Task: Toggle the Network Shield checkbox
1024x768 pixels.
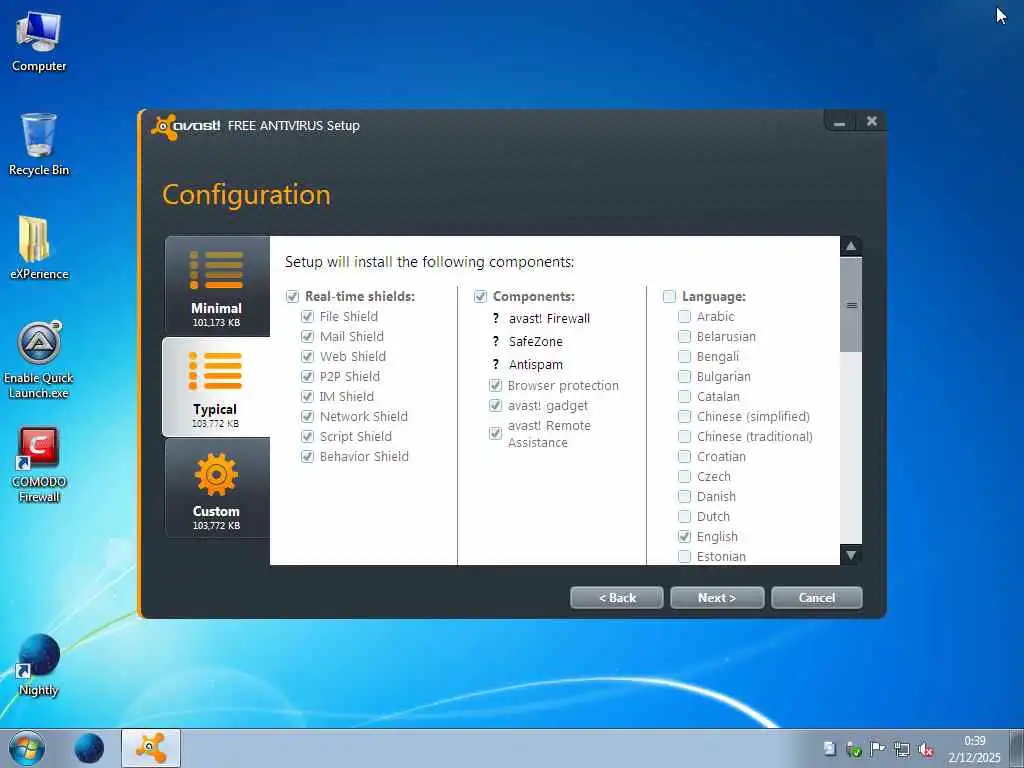Action: click(x=308, y=417)
